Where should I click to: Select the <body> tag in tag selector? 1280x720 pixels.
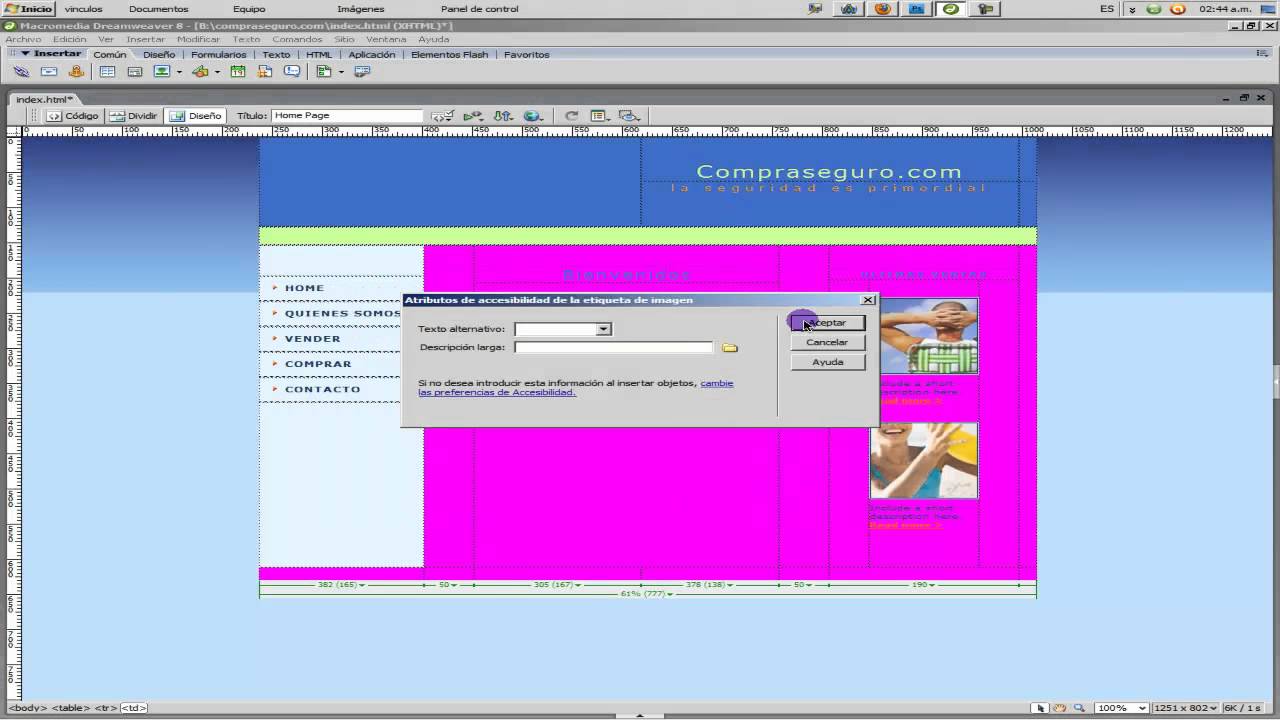coord(27,708)
